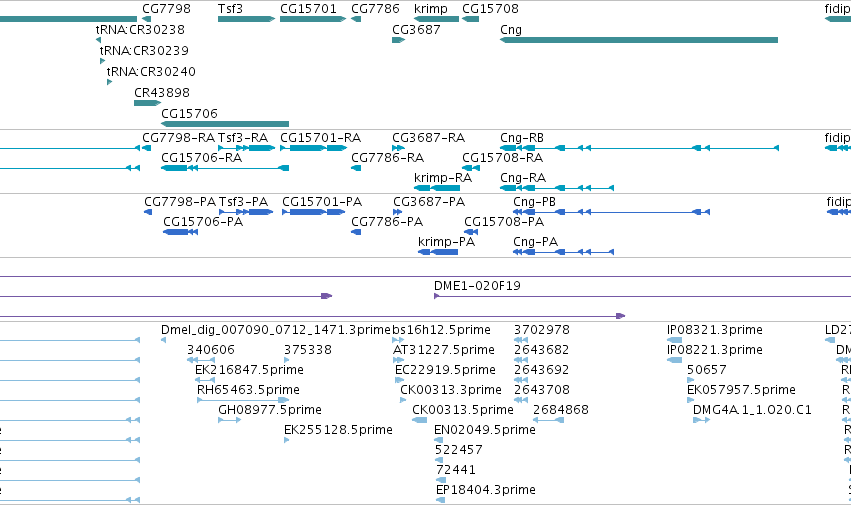Click the 375338 feature label
Screen dimensions: 851x505
point(308,350)
